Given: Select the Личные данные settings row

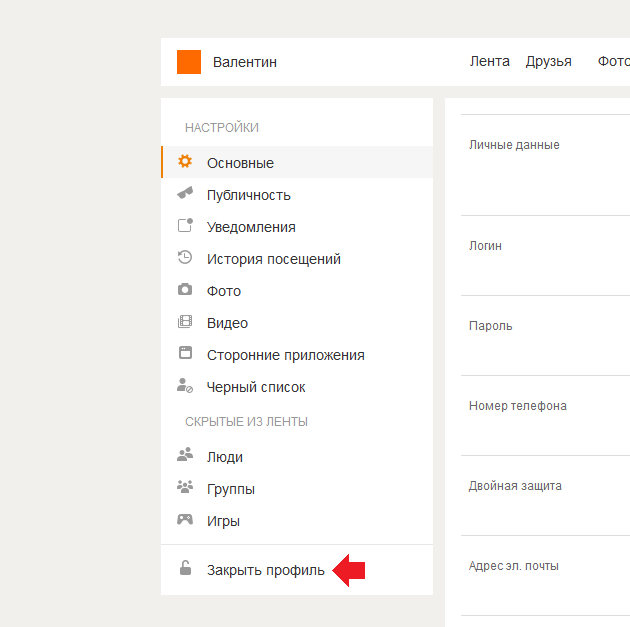Looking at the screenshot, I should pyautogui.click(x=514, y=145).
